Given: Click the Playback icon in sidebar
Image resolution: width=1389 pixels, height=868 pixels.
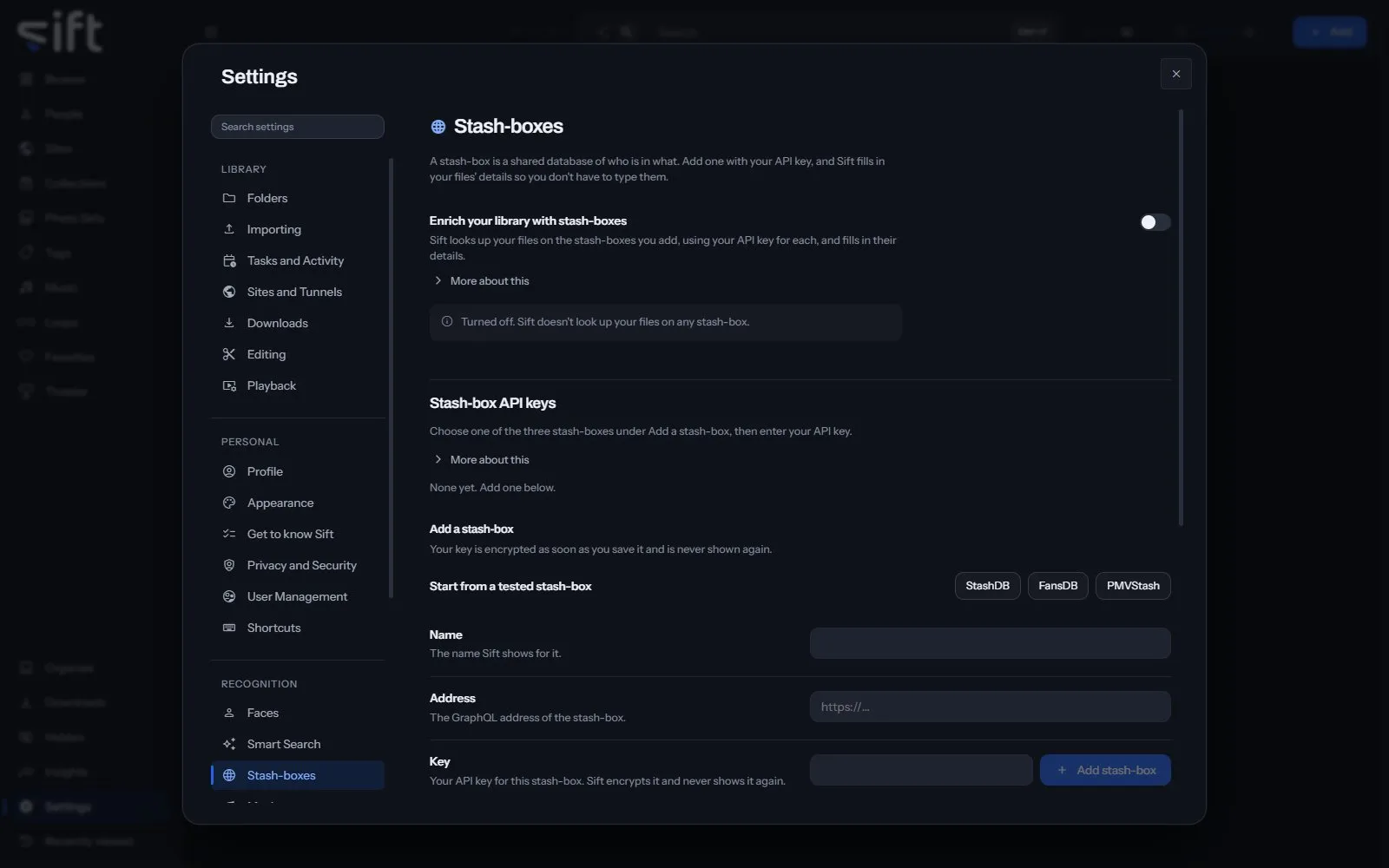Looking at the screenshot, I should point(229,385).
